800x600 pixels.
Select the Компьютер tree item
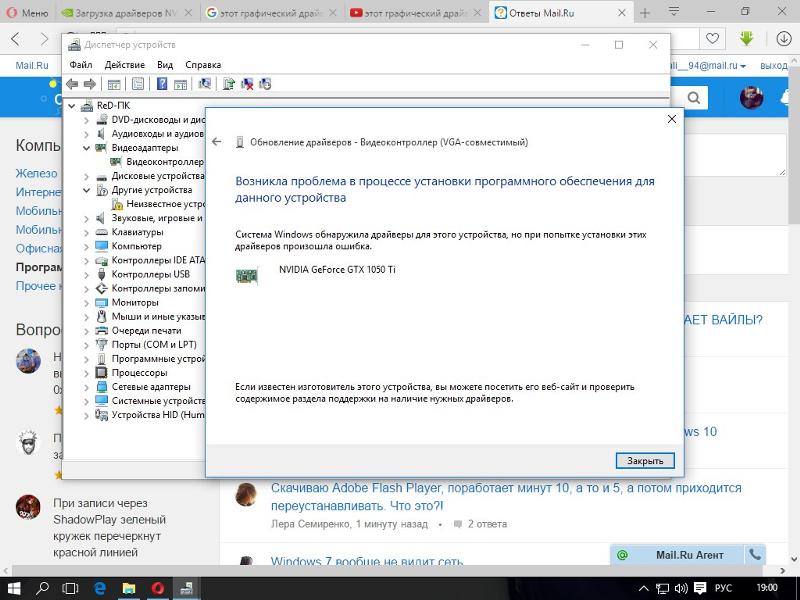[x=136, y=246]
